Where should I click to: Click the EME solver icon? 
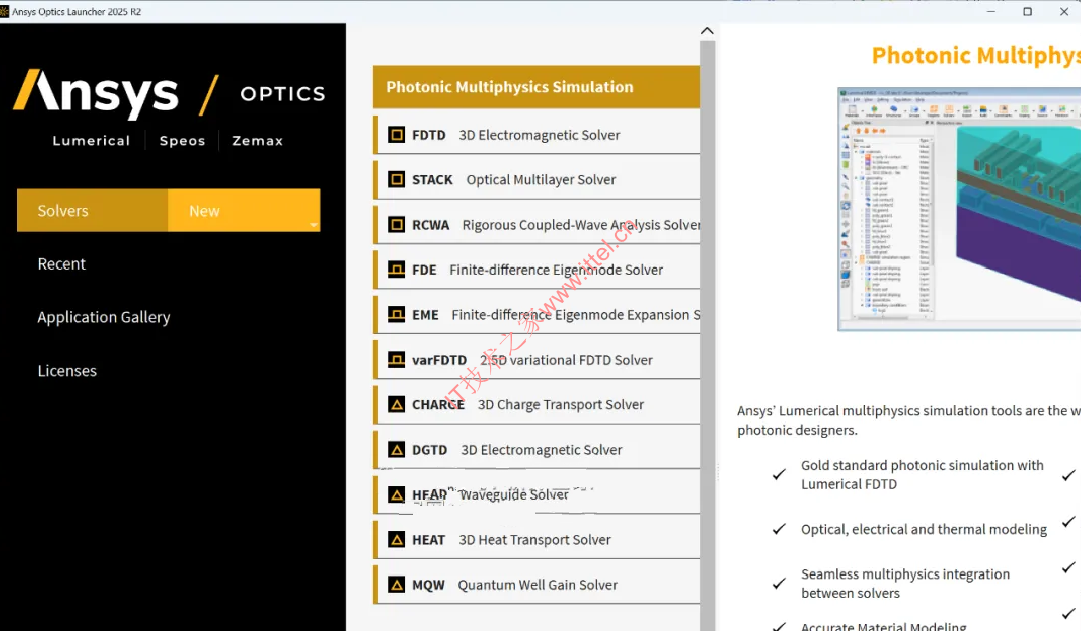396,315
